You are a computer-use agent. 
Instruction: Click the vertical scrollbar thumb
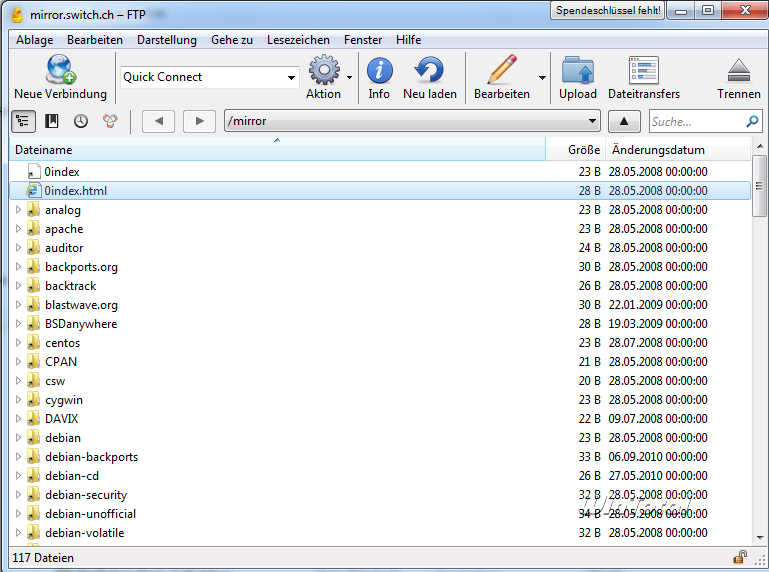tap(759, 185)
